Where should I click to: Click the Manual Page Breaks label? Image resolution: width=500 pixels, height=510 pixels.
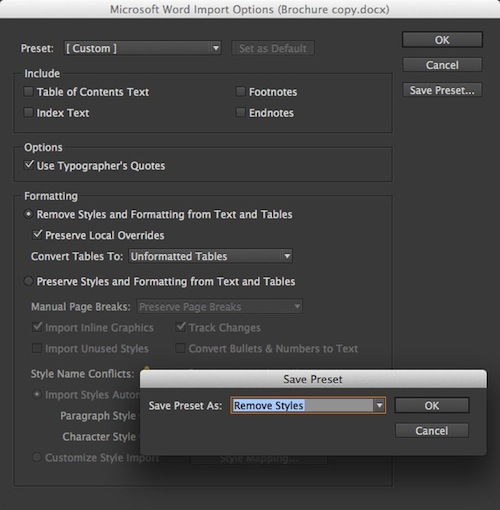point(81,307)
